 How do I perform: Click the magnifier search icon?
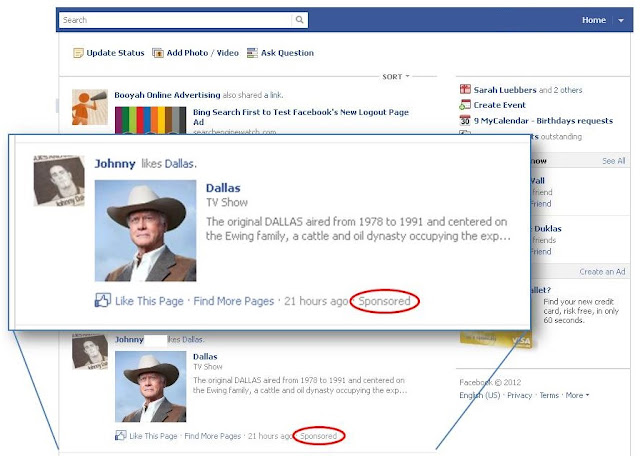(300, 20)
